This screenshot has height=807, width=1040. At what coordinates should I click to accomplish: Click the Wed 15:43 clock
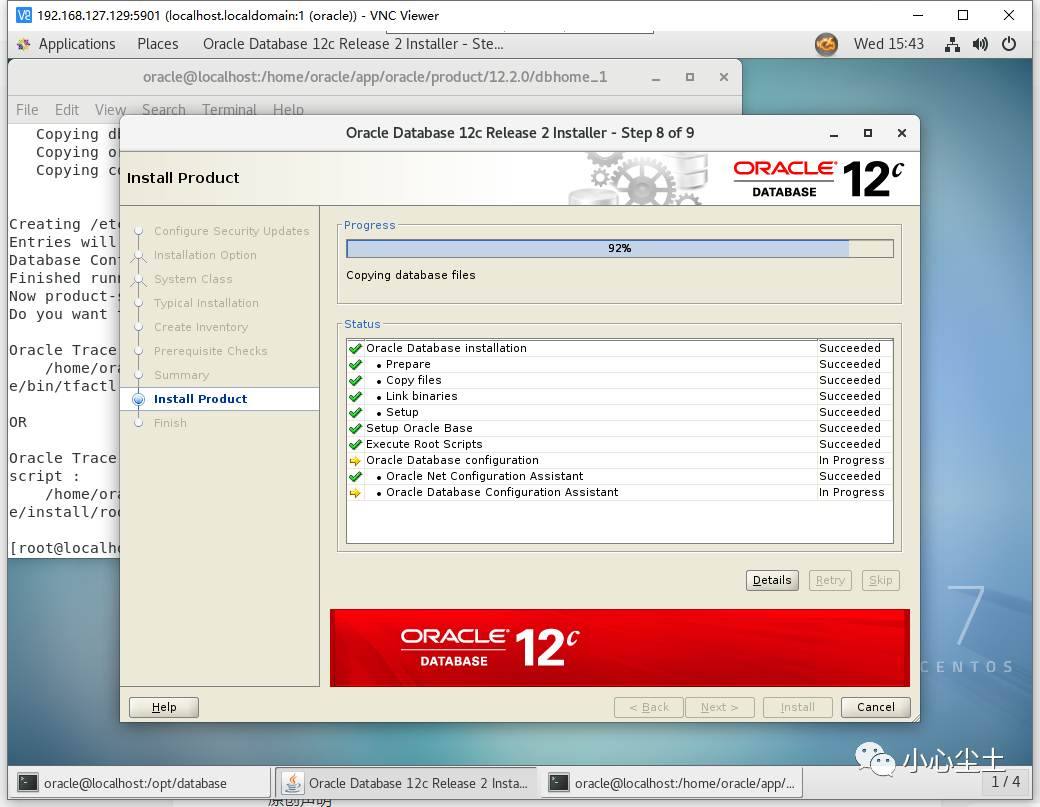click(x=888, y=44)
